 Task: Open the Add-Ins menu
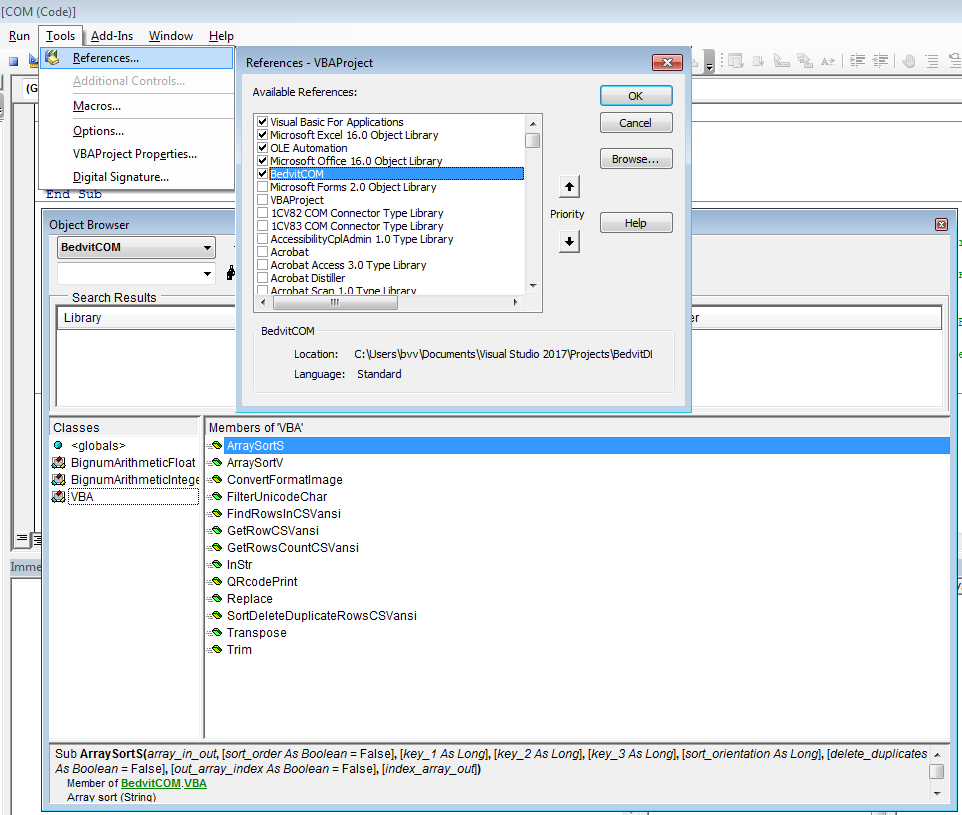pyautogui.click(x=110, y=36)
